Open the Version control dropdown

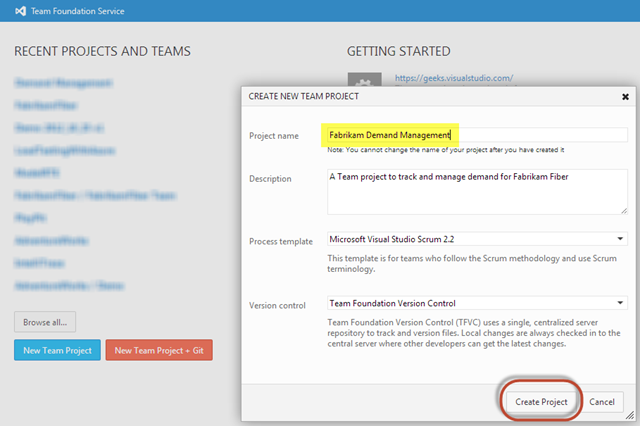pyautogui.click(x=477, y=303)
